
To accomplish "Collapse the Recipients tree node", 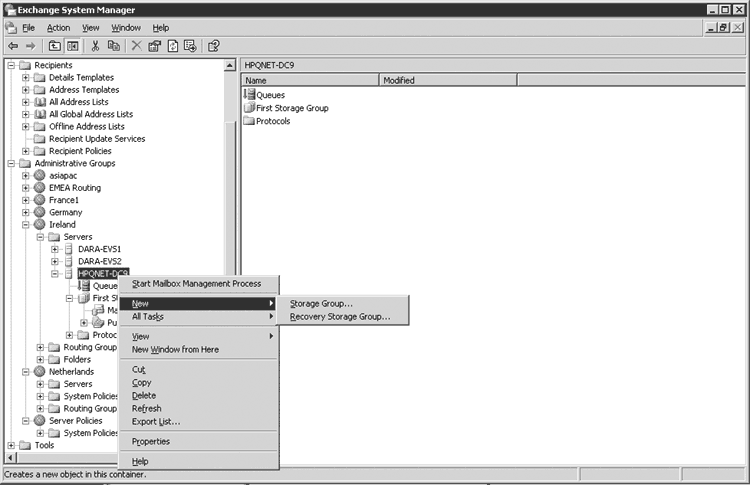I will coord(11,65).
